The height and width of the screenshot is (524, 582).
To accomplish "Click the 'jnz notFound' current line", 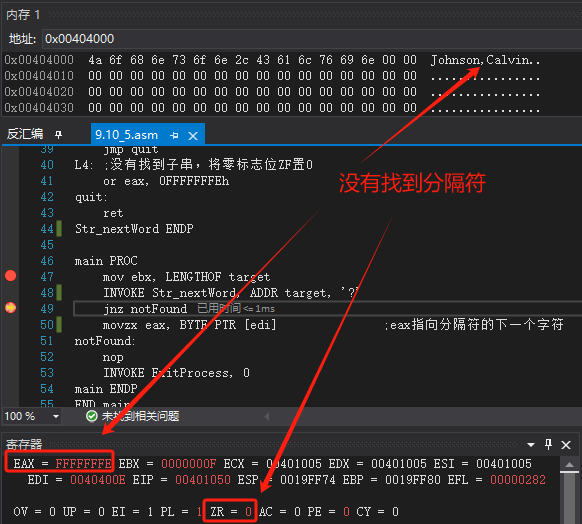I will click(145, 309).
